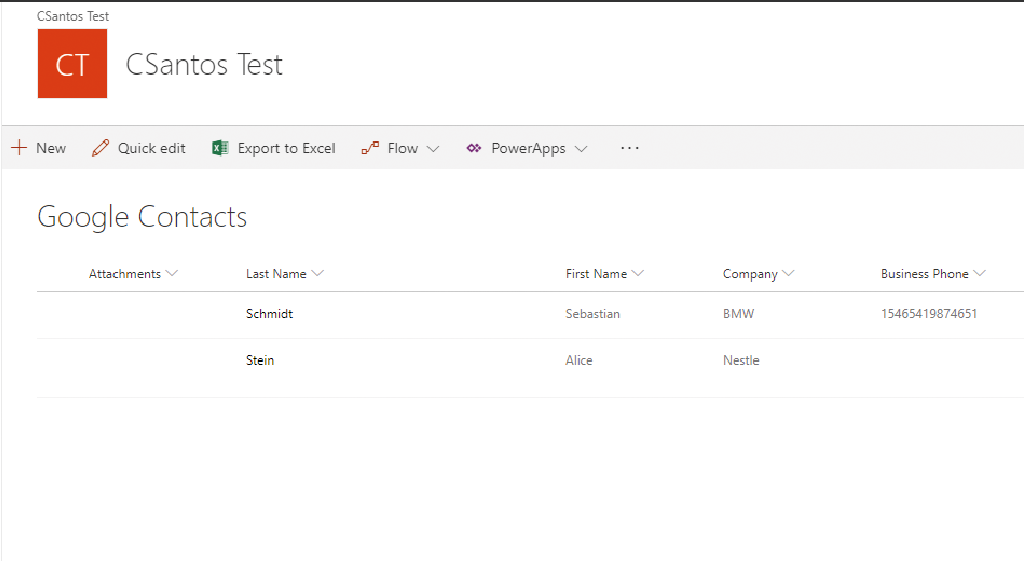Click the Quick edit pencil icon

tap(100, 148)
